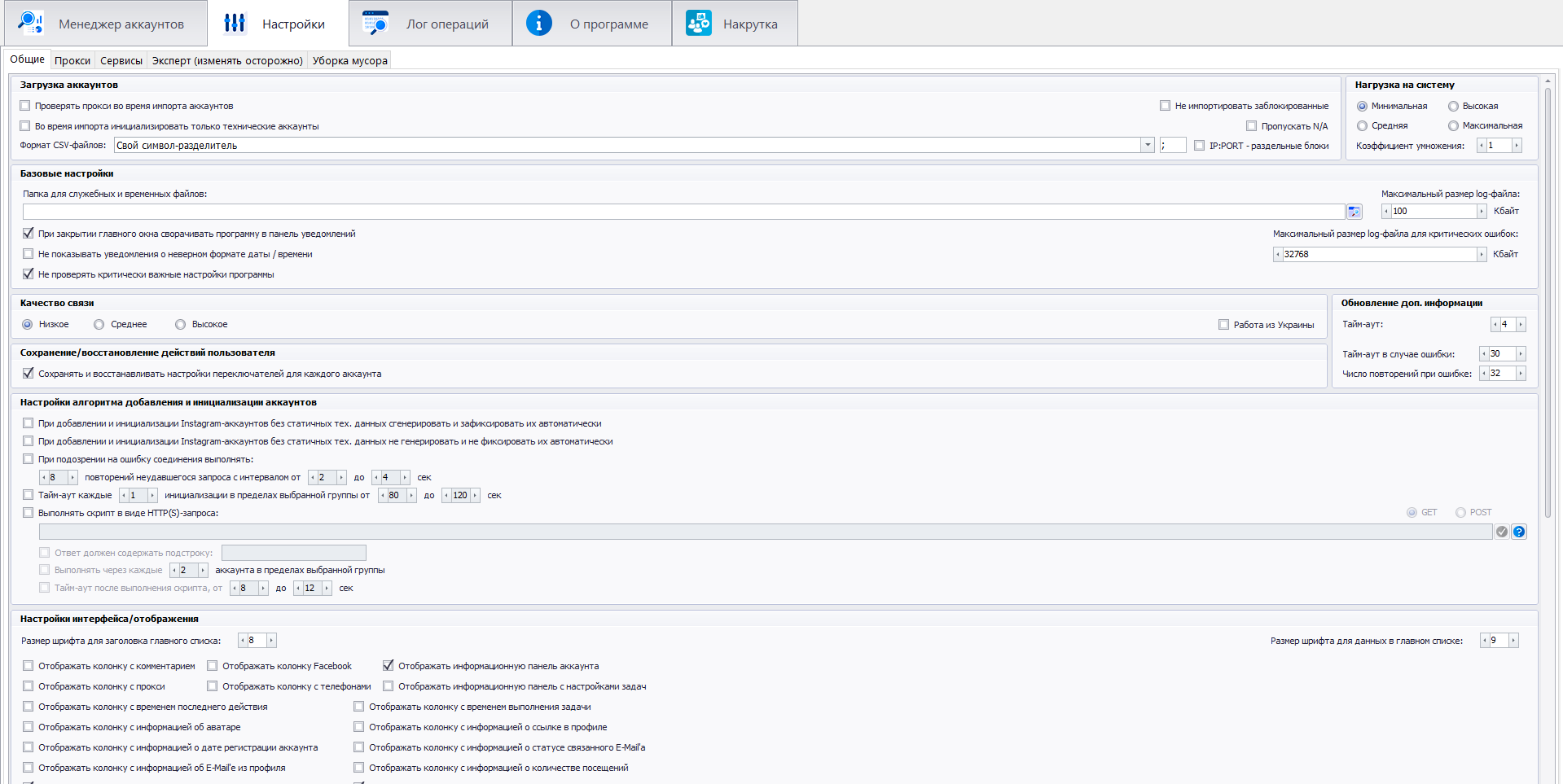This screenshot has width=1563, height=784.
Task: Increase повторений неудавшегося запроса count
Action: pyautogui.click(x=72, y=477)
